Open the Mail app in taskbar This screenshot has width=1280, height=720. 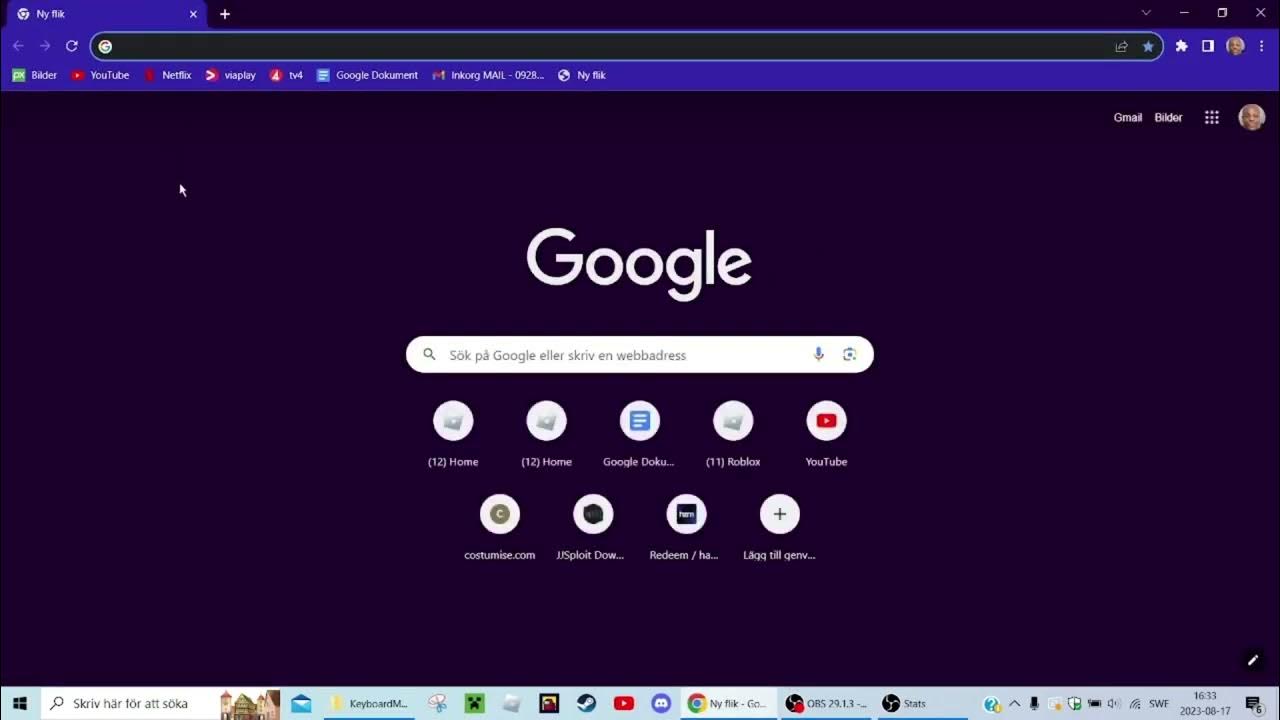[301, 703]
